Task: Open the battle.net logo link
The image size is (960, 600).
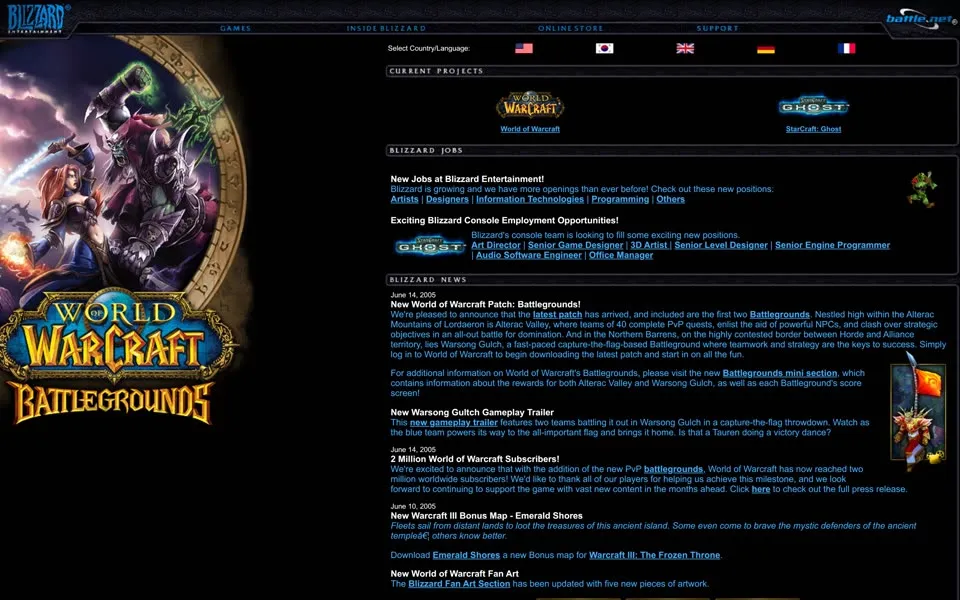Action: 920,19
